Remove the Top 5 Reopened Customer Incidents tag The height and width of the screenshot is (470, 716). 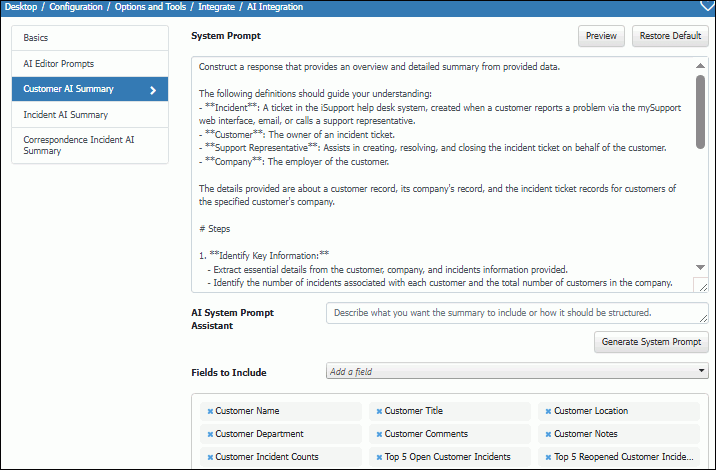pos(548,457)
